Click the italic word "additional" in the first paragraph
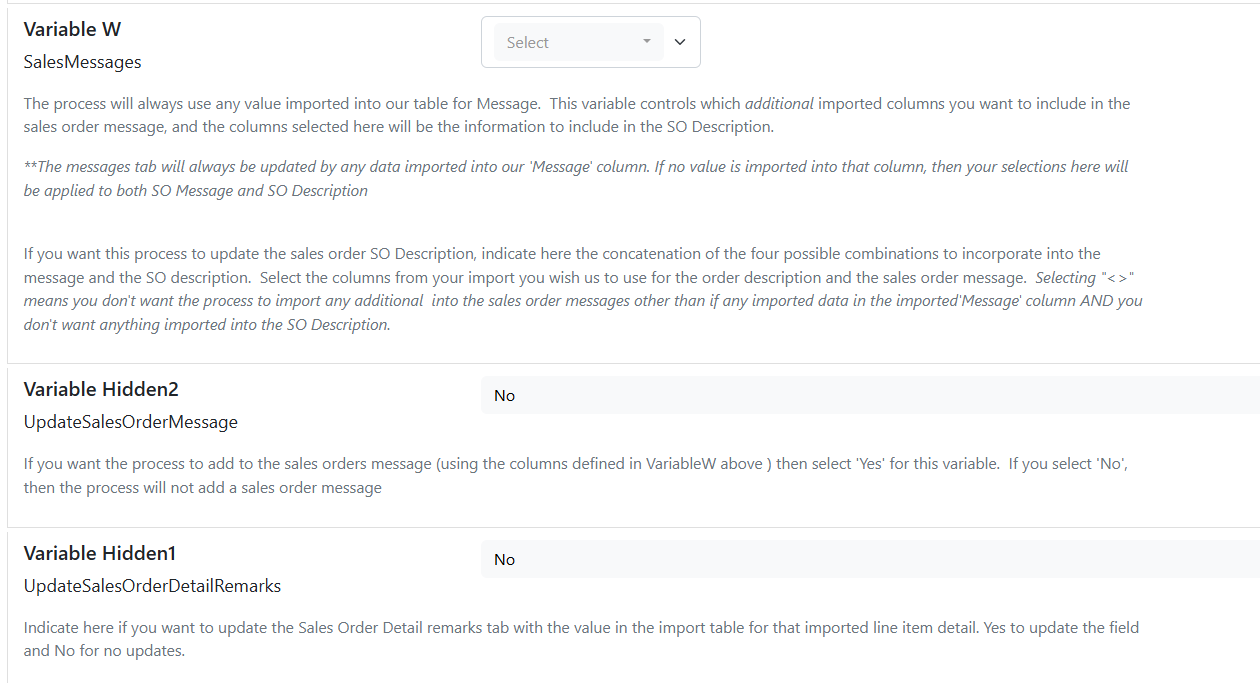Image resolution: width=1260 pixels, height=683 pixels. coord(779,103)
